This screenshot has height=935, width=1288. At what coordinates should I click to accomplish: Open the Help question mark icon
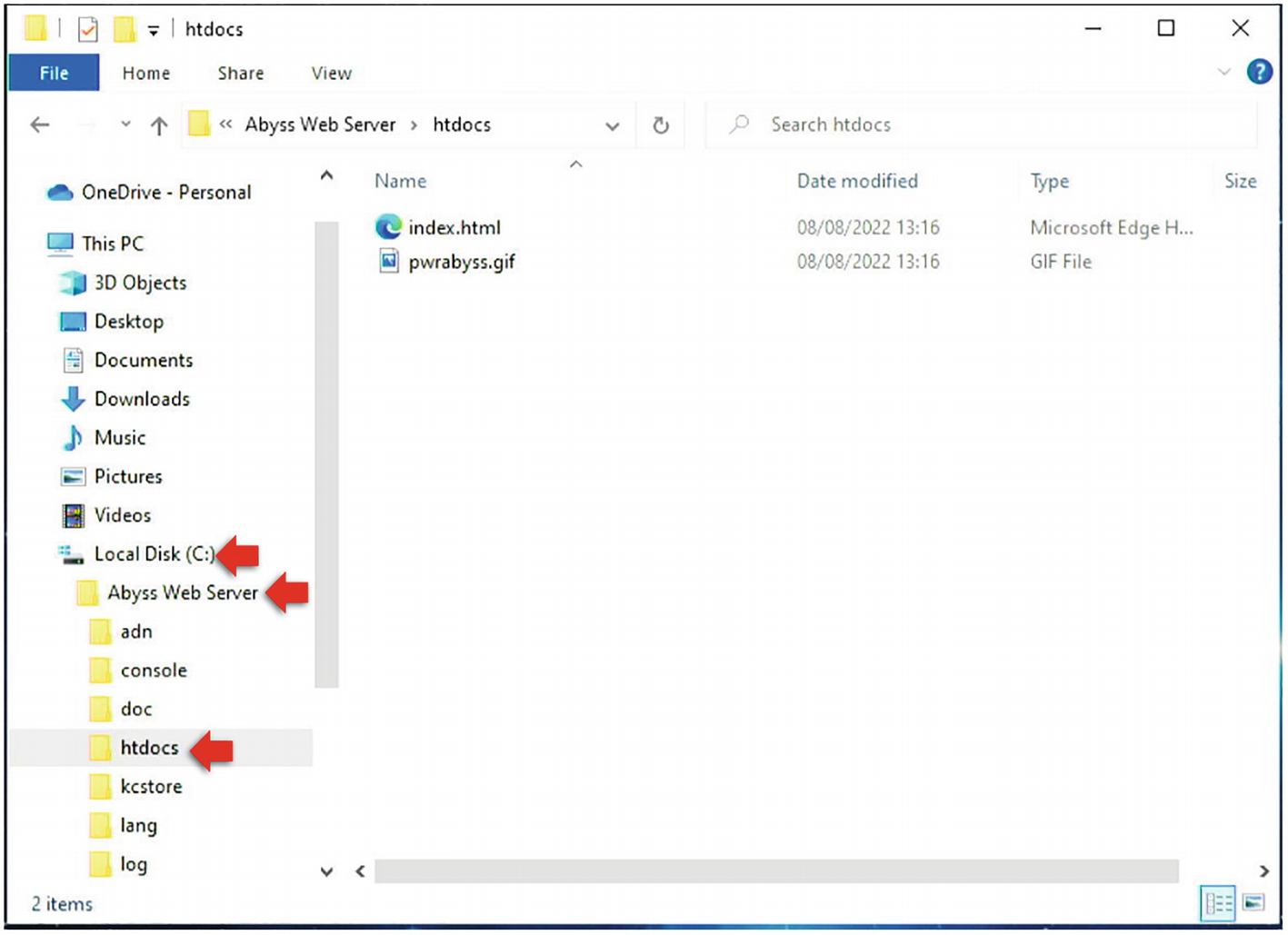click(x=1259, y=72)
